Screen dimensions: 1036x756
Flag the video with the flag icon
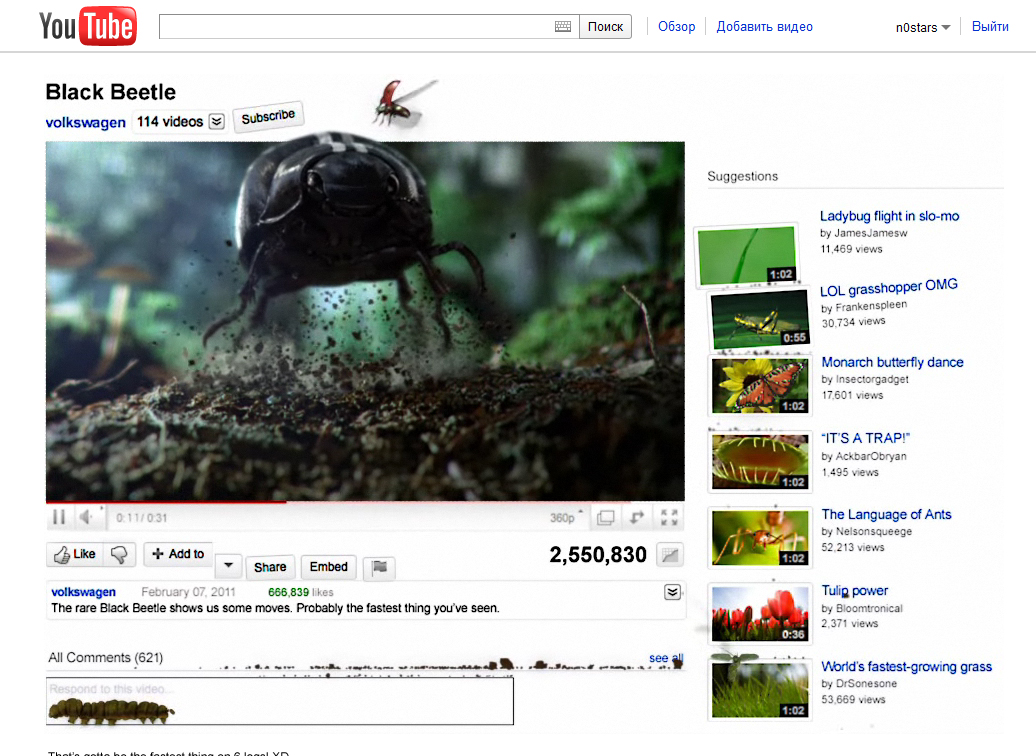pyautogui.click(x=379, y=568)
